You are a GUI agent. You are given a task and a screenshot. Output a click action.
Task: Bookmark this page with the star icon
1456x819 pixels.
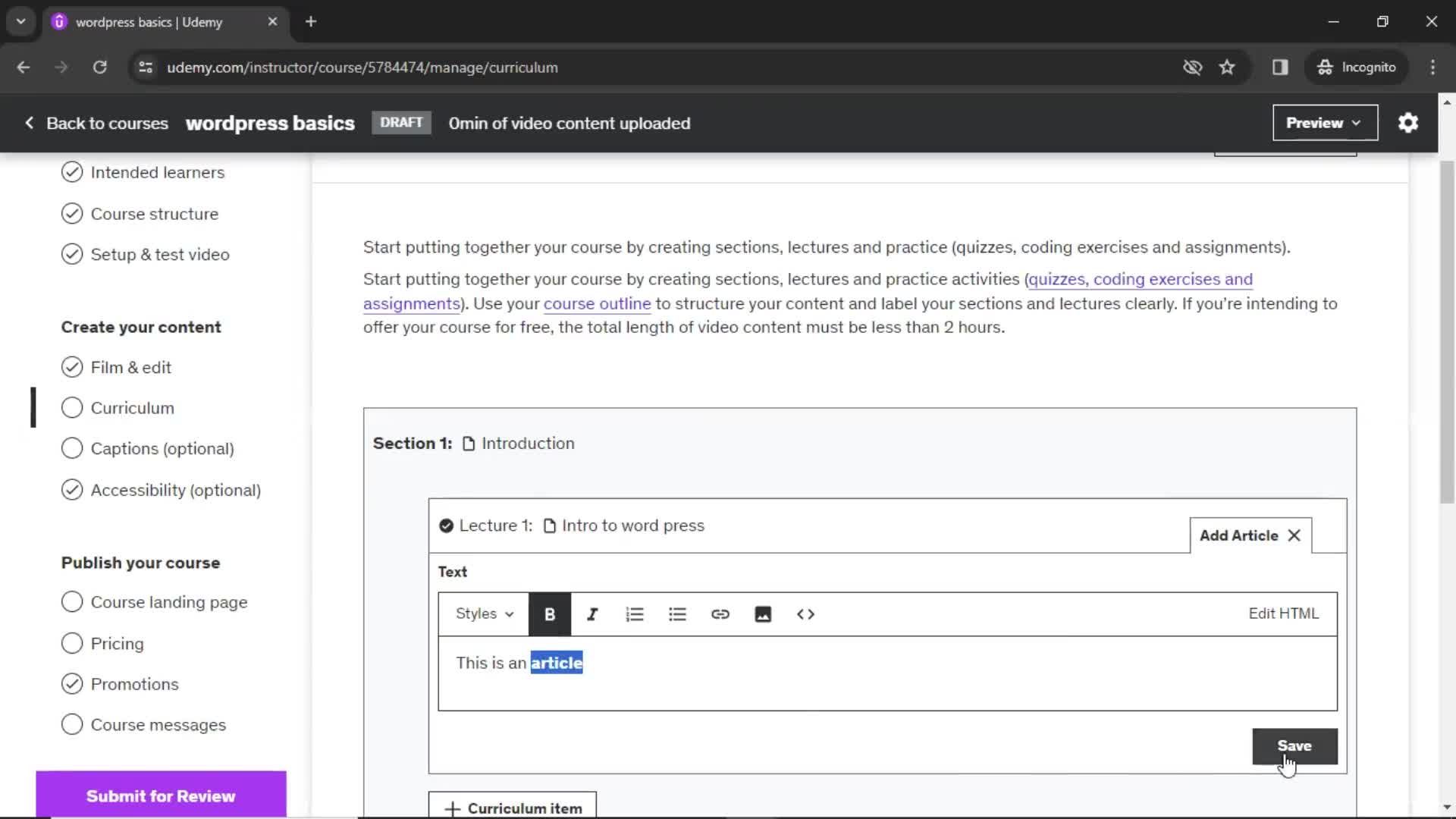coord(1227,67)
